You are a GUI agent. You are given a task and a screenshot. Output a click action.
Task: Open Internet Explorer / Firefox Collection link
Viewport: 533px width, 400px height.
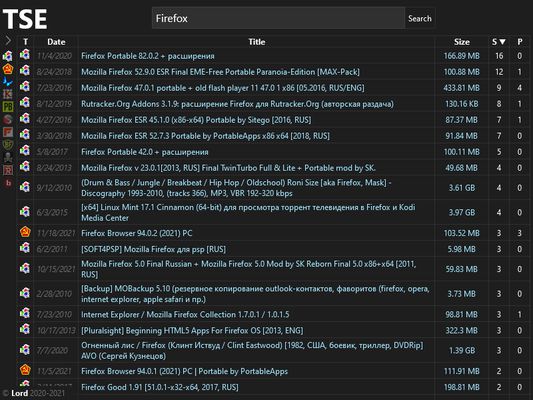pyautogui.click(x=185, y=314)
